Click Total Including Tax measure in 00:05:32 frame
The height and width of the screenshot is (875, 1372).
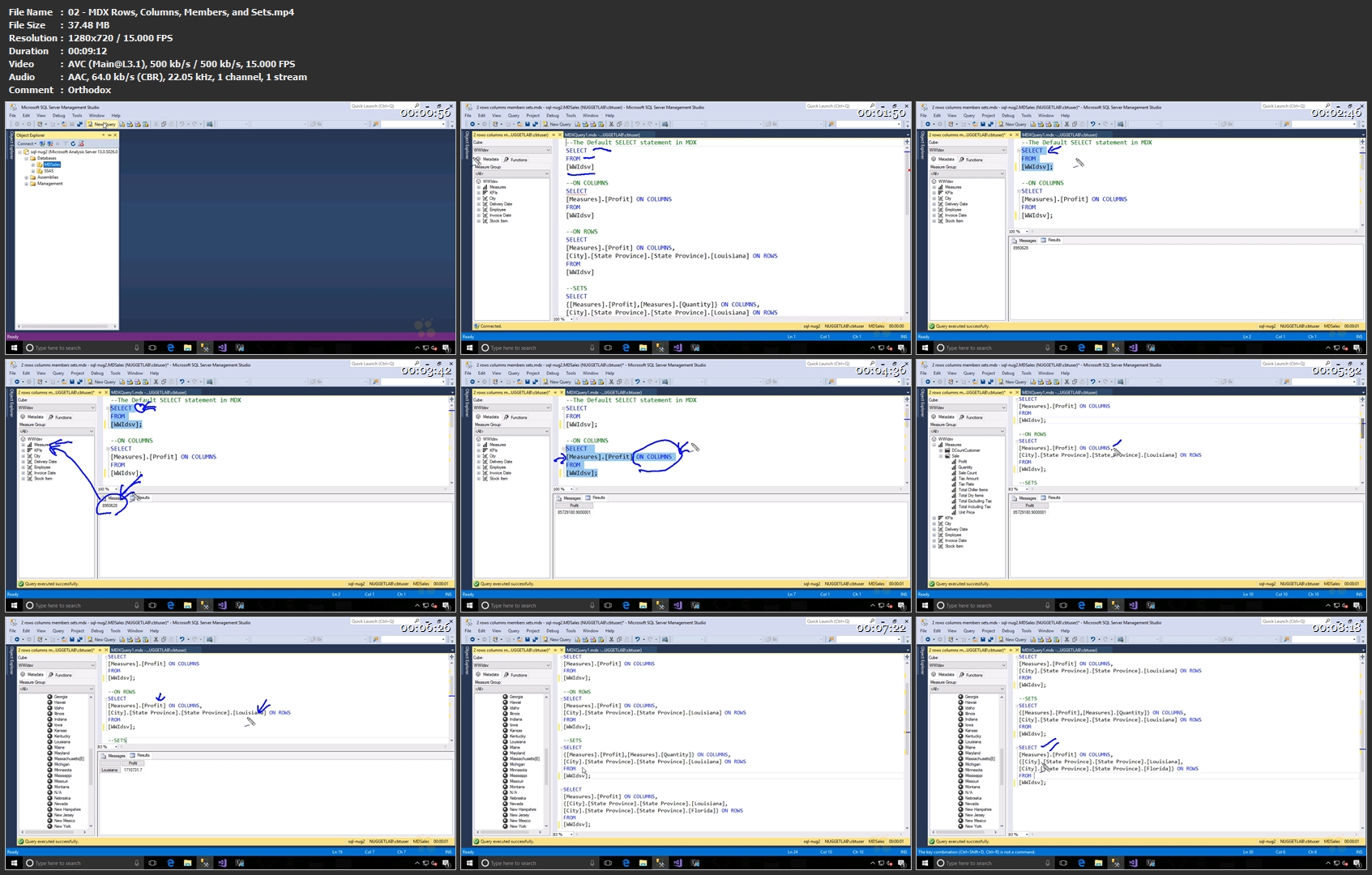(x=975, y=507)
